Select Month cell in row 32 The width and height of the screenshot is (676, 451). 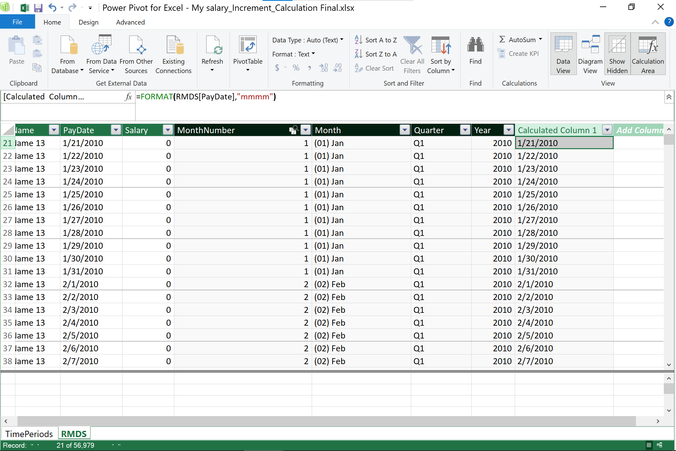361,284
